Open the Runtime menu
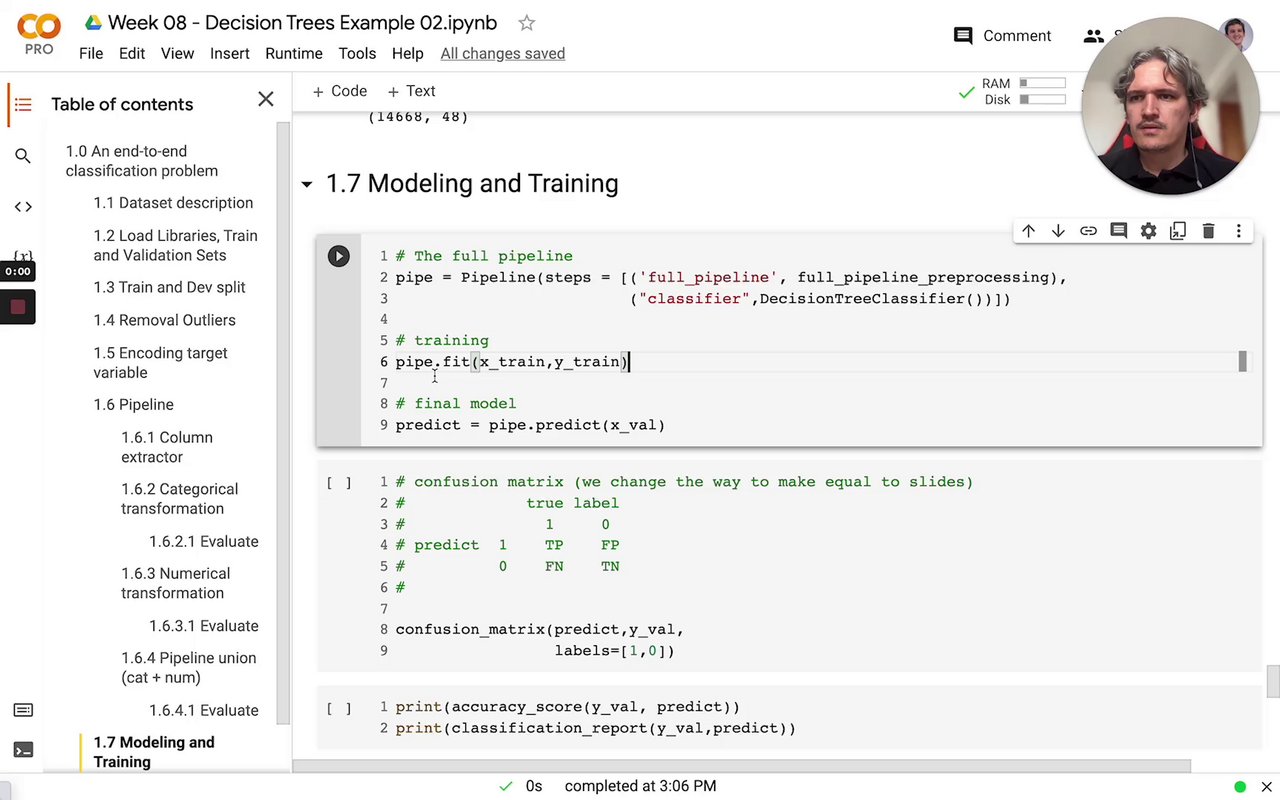Image resolution: width=1280 pixels, height=800 pixels. 293,53
